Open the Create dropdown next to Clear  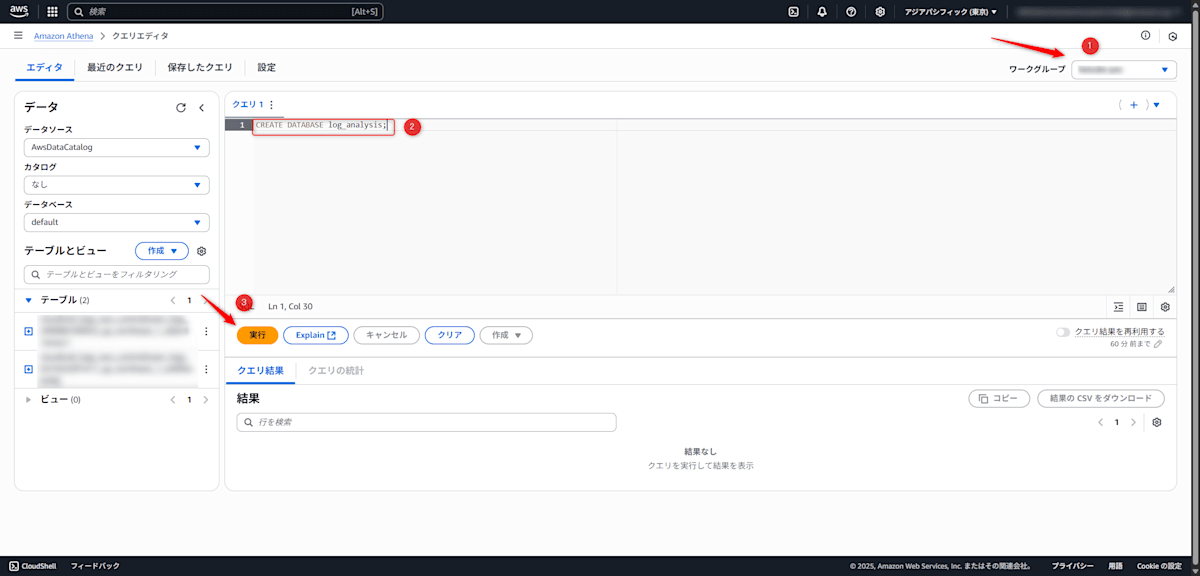click(506, 335)
